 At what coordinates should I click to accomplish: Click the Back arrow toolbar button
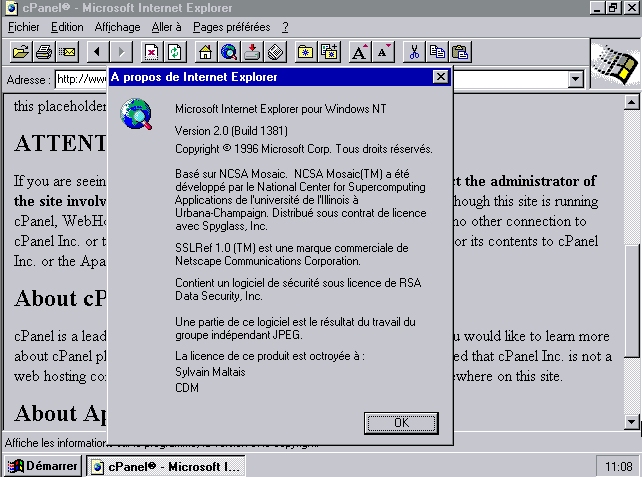pyautogui.click(x=97, y=51)
